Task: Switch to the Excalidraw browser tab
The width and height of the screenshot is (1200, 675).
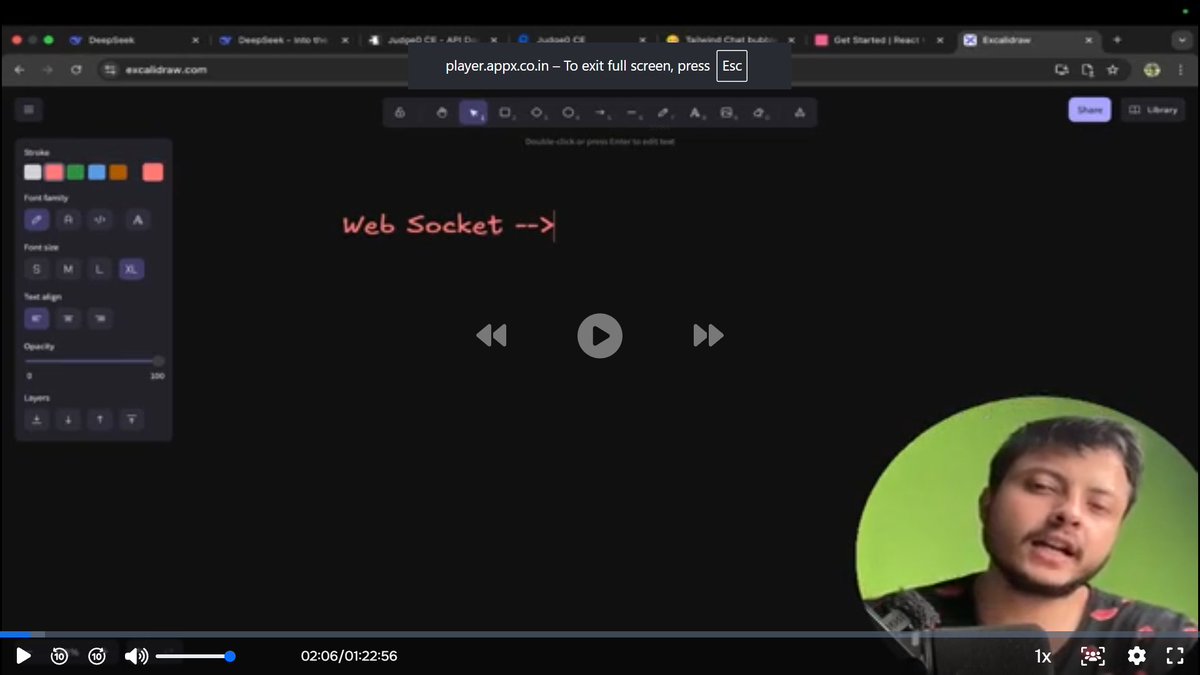Action: [1028, 40]
